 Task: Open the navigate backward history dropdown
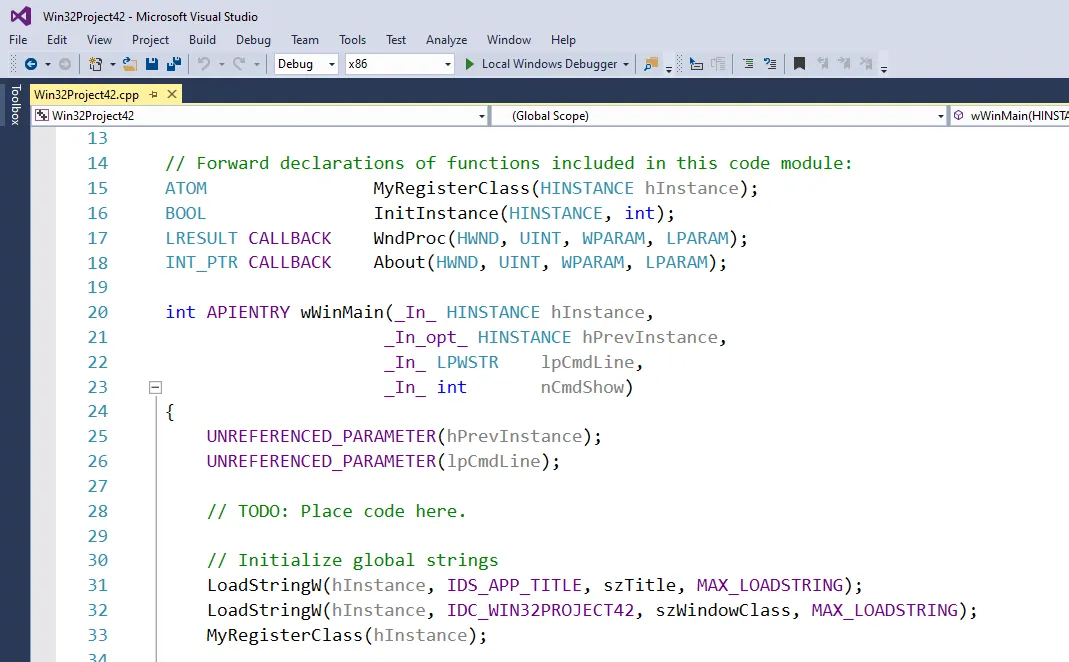point(48,64)
